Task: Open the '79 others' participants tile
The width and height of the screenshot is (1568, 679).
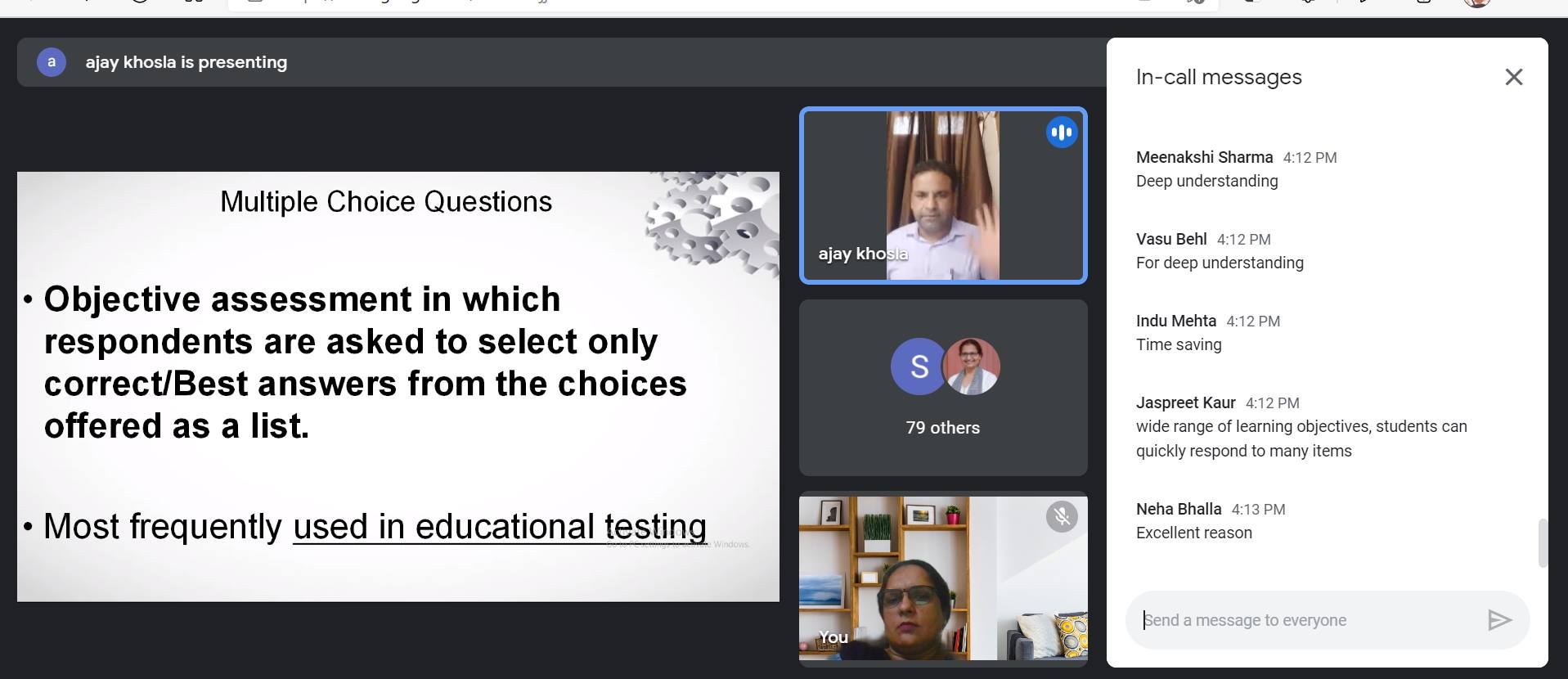Action: (x=943, y=388)
